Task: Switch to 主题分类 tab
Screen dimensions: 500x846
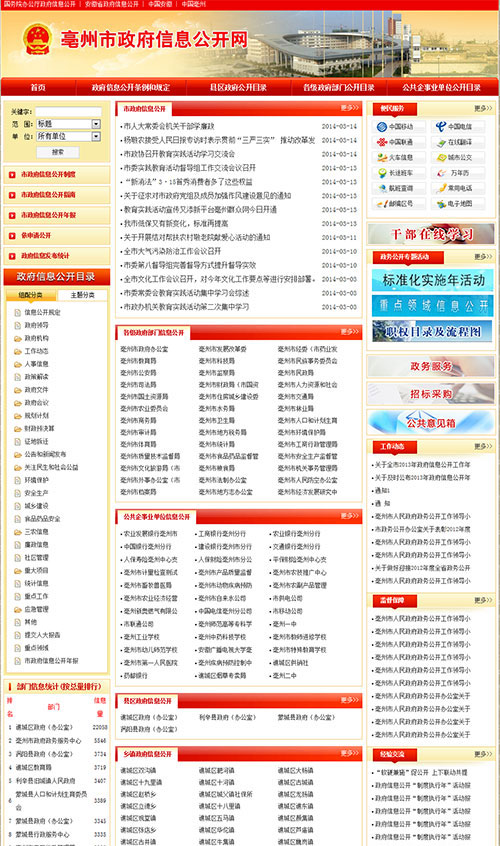Action: pos(83,295)
